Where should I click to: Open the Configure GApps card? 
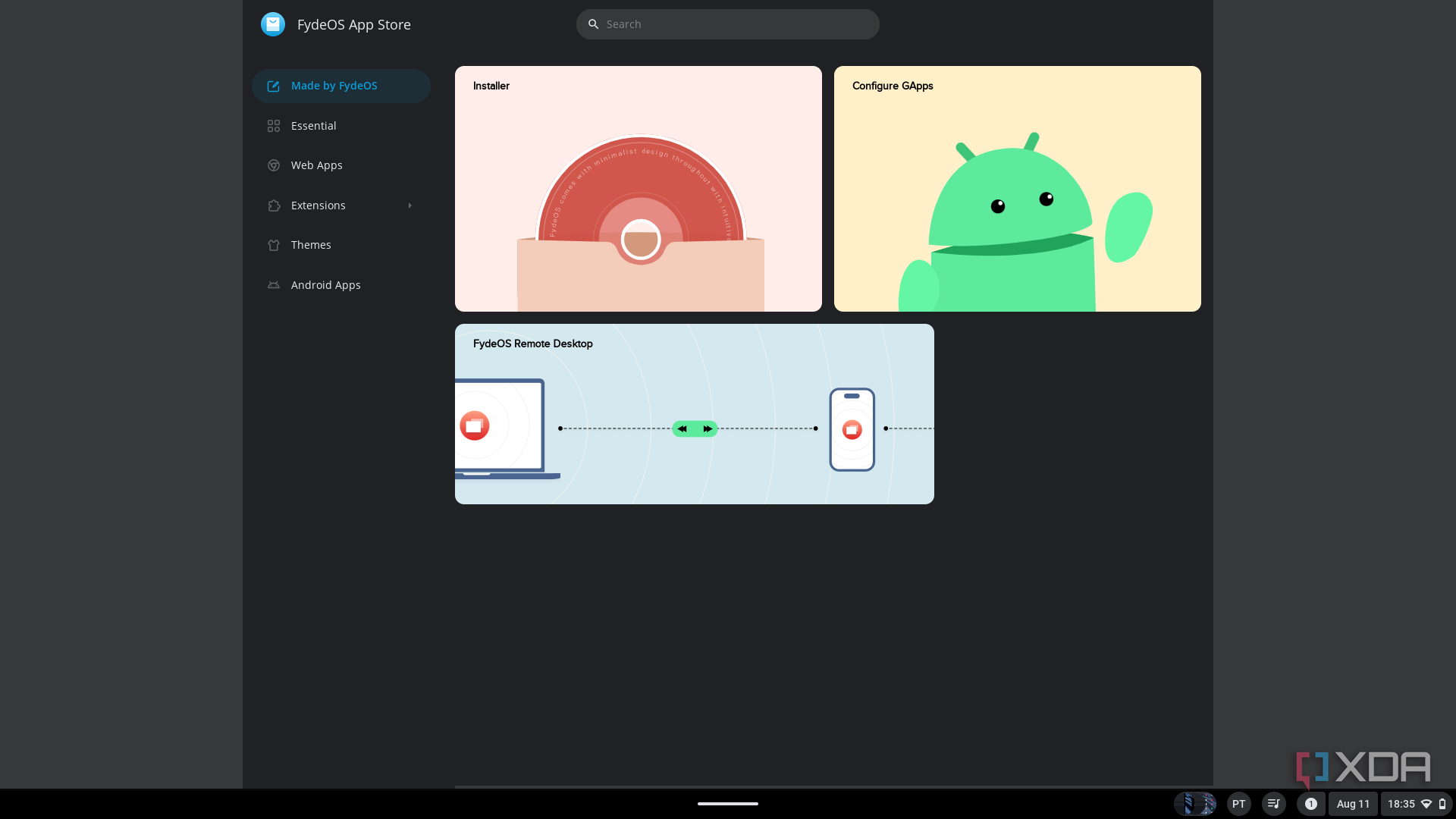(x=1017, y=189)
